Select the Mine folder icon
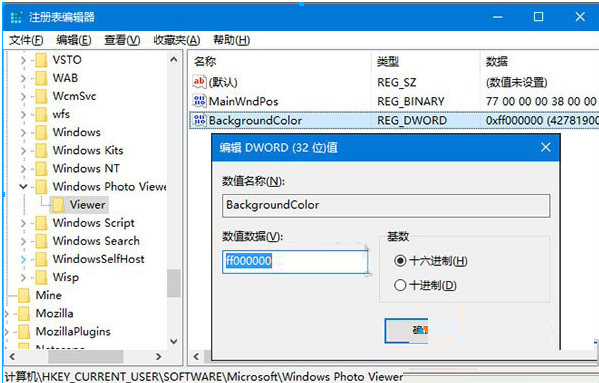599x383 pixels. coord(24,296)
